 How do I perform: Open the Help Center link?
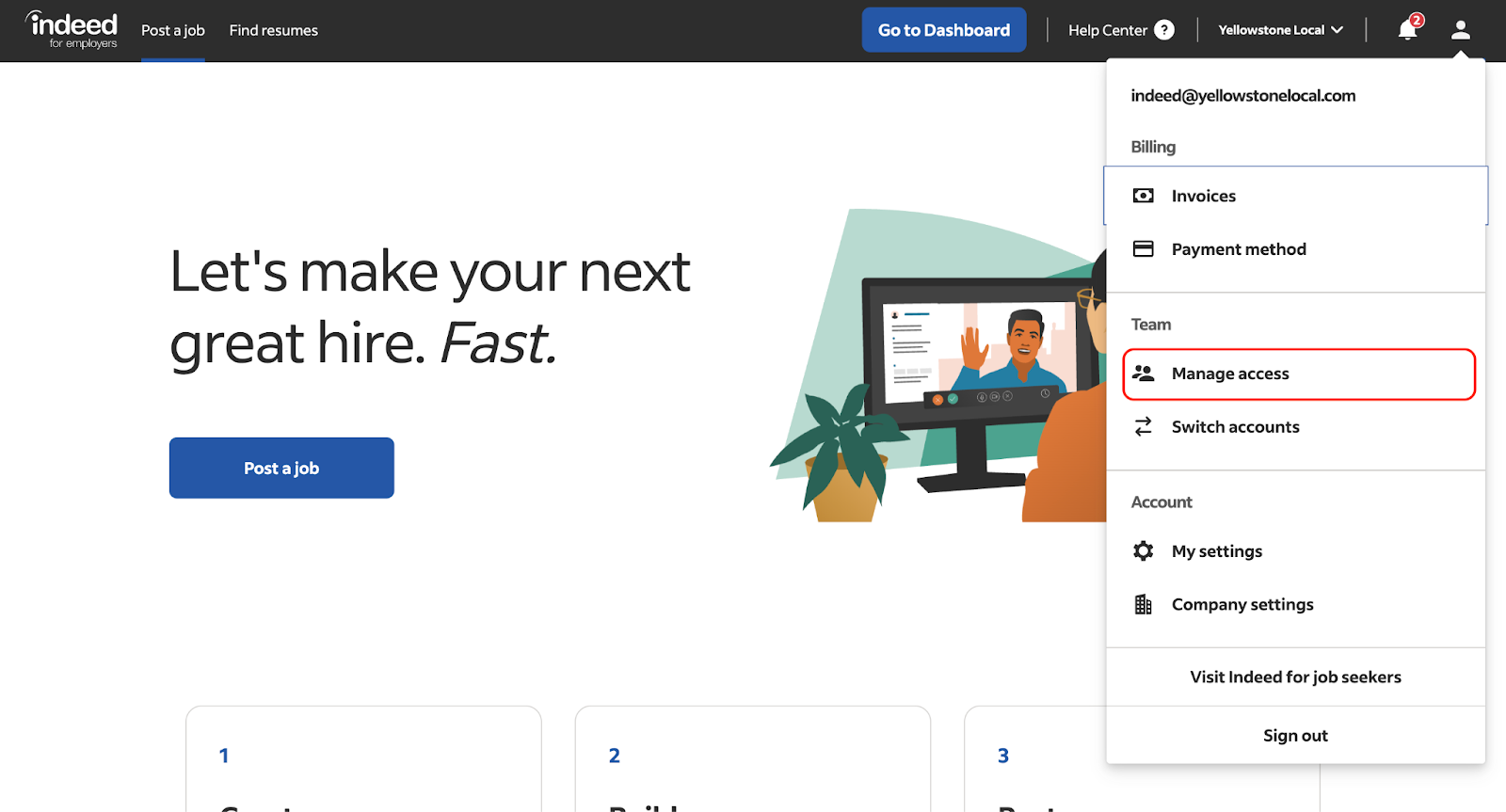click(x=1107, y=30)
